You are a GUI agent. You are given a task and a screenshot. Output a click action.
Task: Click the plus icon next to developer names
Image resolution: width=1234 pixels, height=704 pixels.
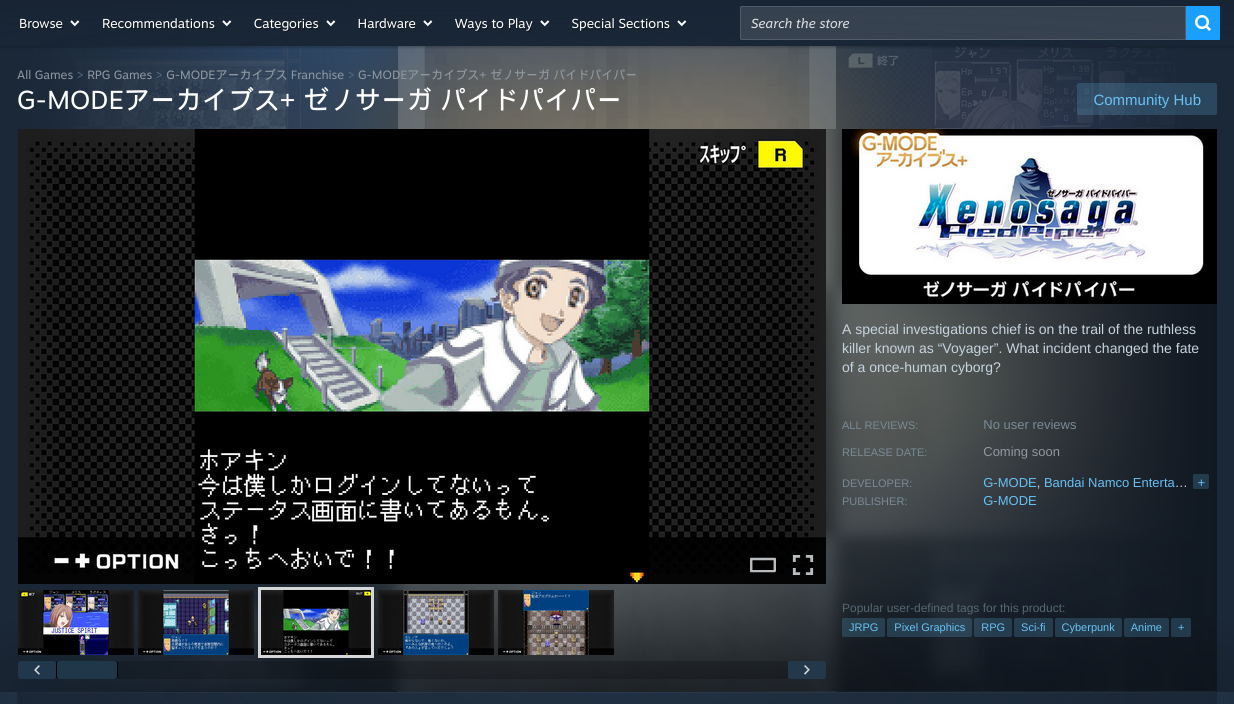point(1201,482)
